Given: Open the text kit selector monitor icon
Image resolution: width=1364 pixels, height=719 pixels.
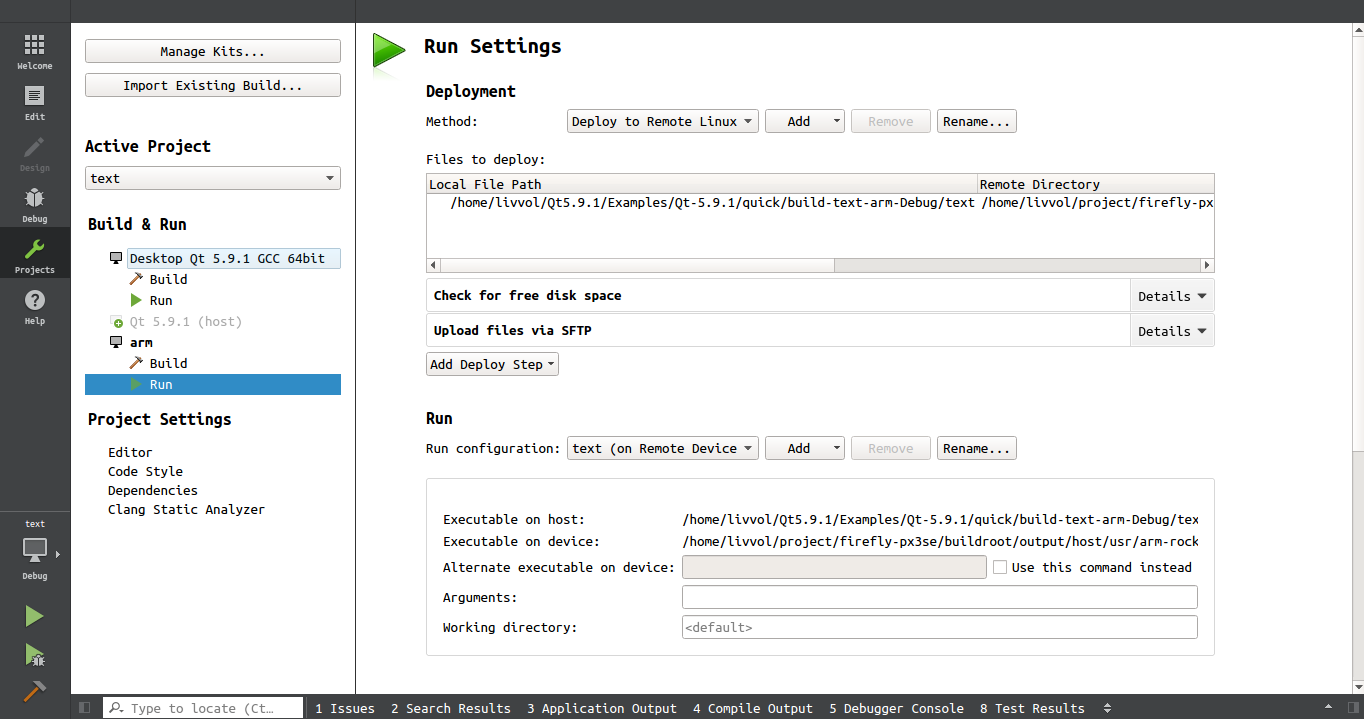Looking at the screenshot, I should [x=35, y=549].
